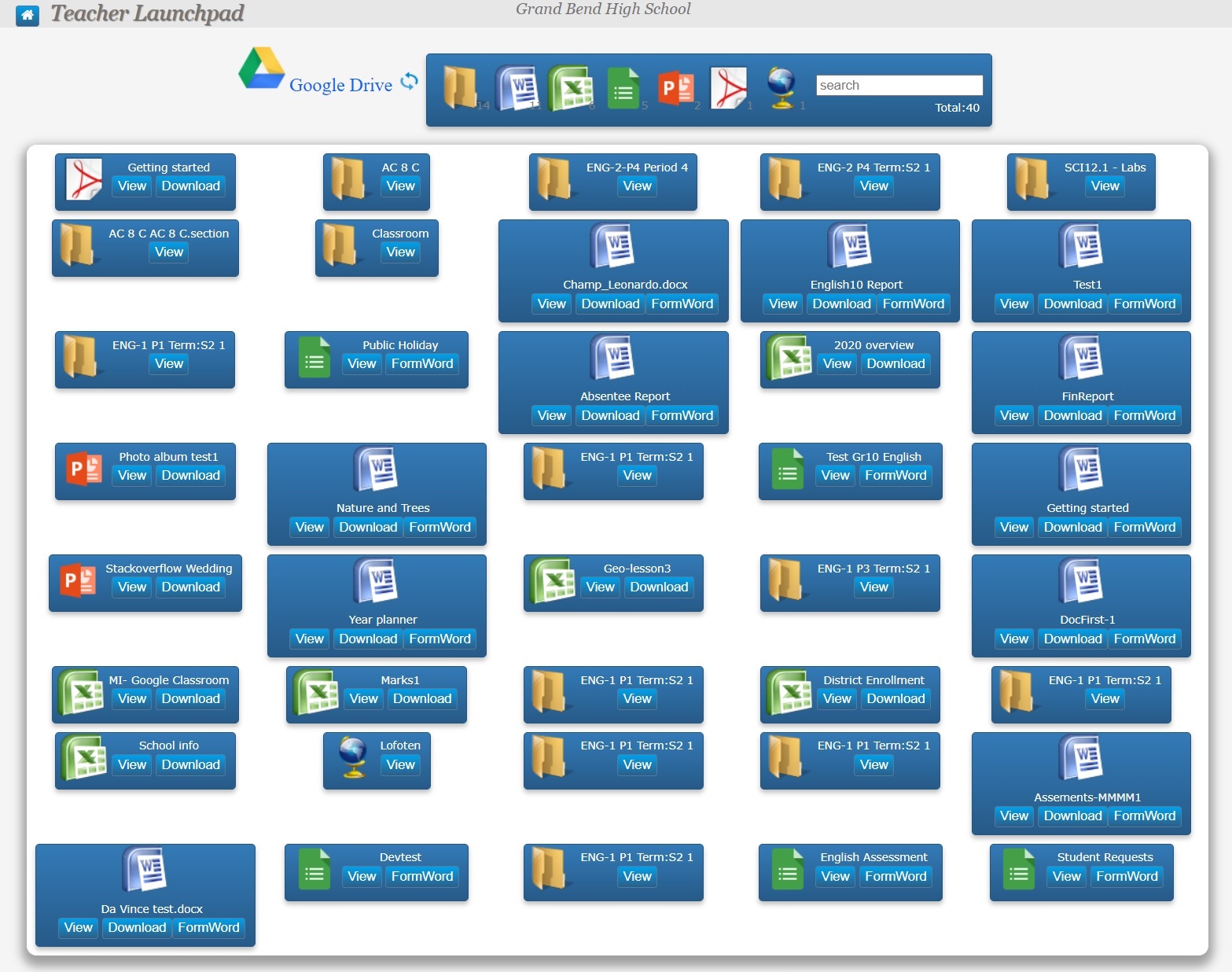Click the home icon in the top-left corner

(x=28, y=16)
